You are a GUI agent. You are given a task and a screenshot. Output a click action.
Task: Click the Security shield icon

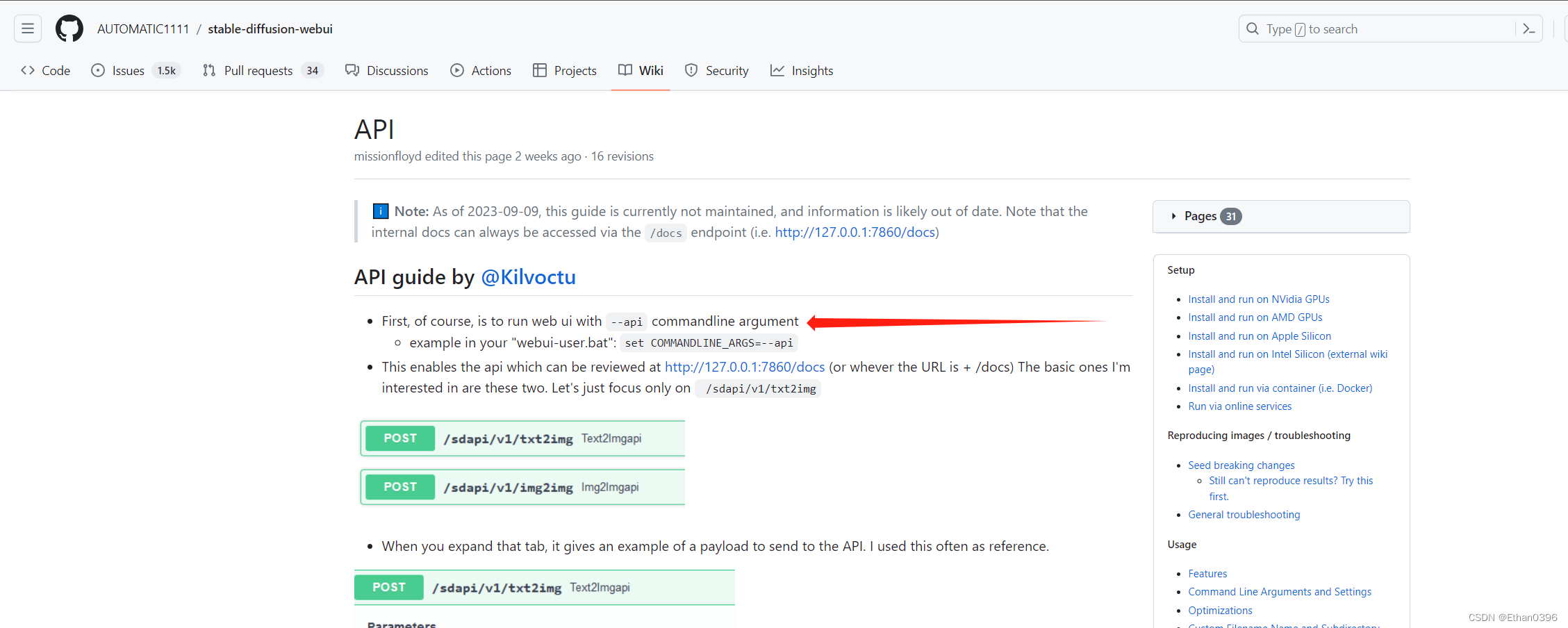(x=691, y=70)
